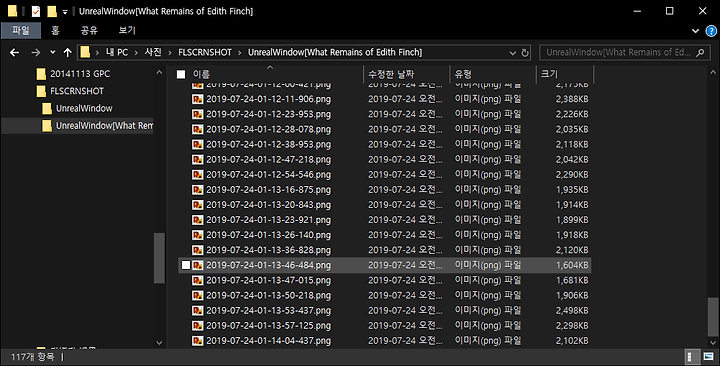This screenshot has height=366, width=720.
Task: Click FLSCRNSHOT in address breadcrumb
Action: pos(205,52)
